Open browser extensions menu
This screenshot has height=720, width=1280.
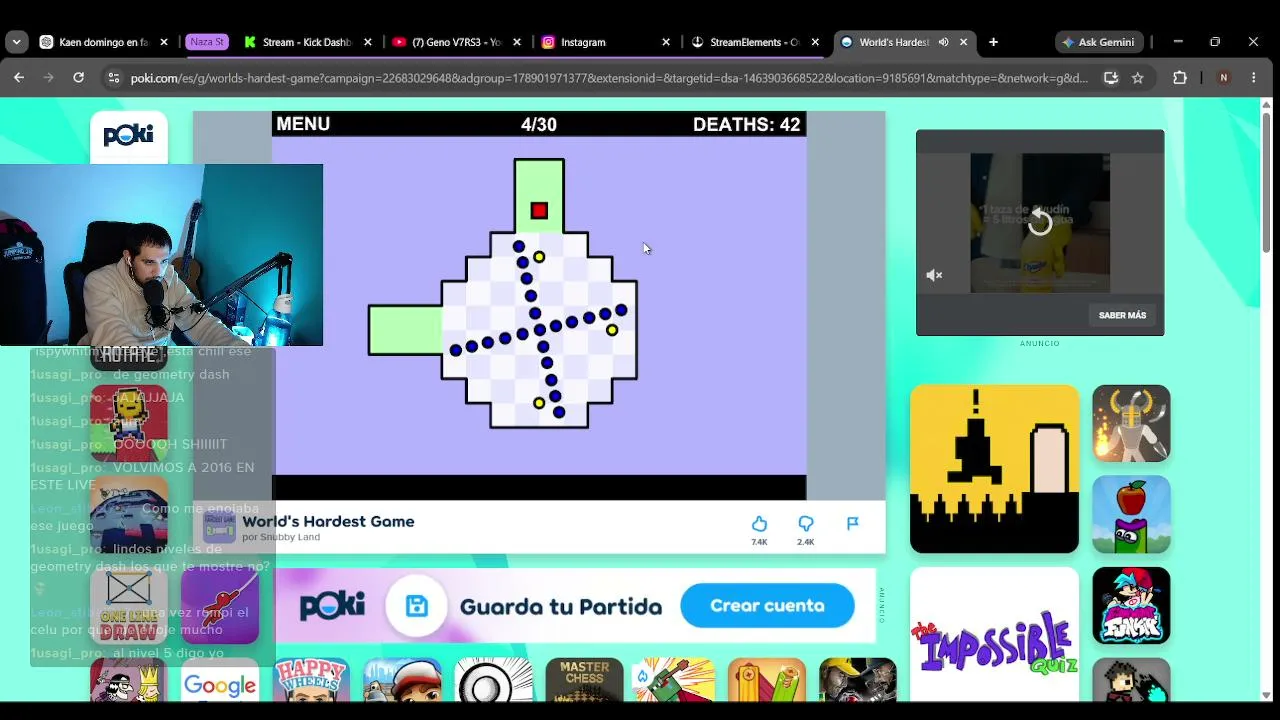click(x=1180, y=78)
